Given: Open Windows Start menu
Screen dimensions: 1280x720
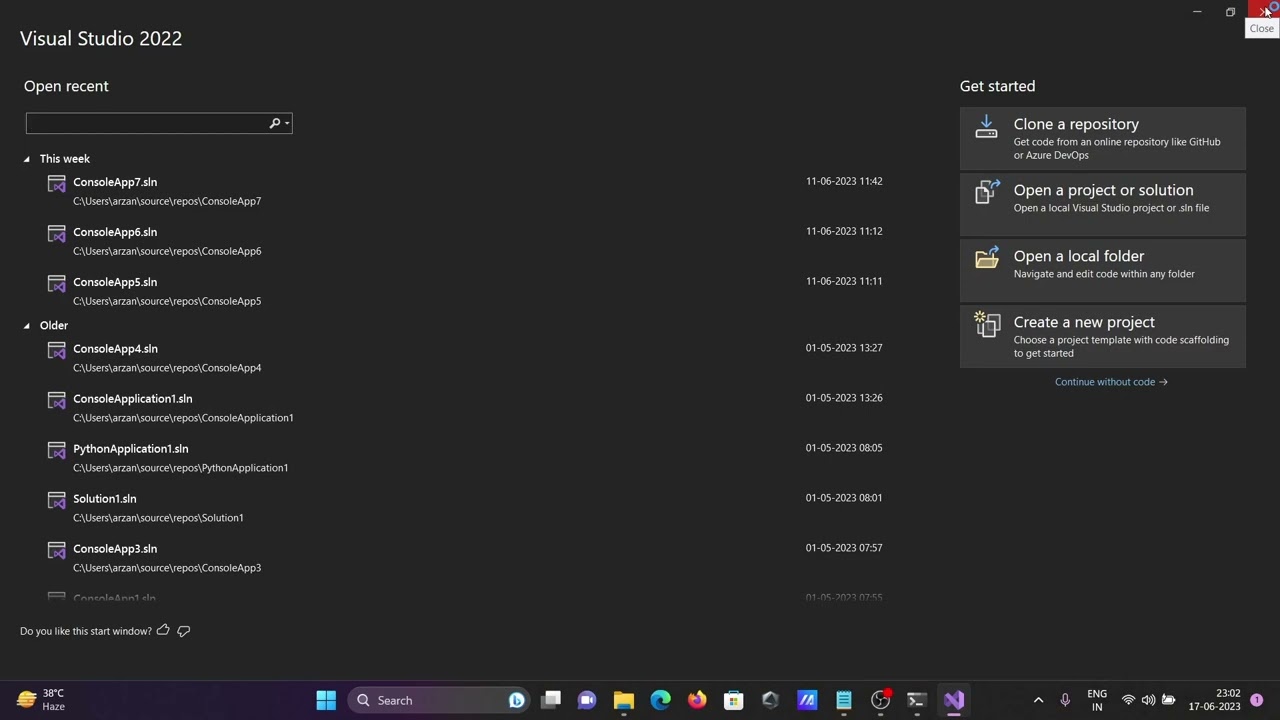Looking at the screenshot, I should [x=326, y=700].
